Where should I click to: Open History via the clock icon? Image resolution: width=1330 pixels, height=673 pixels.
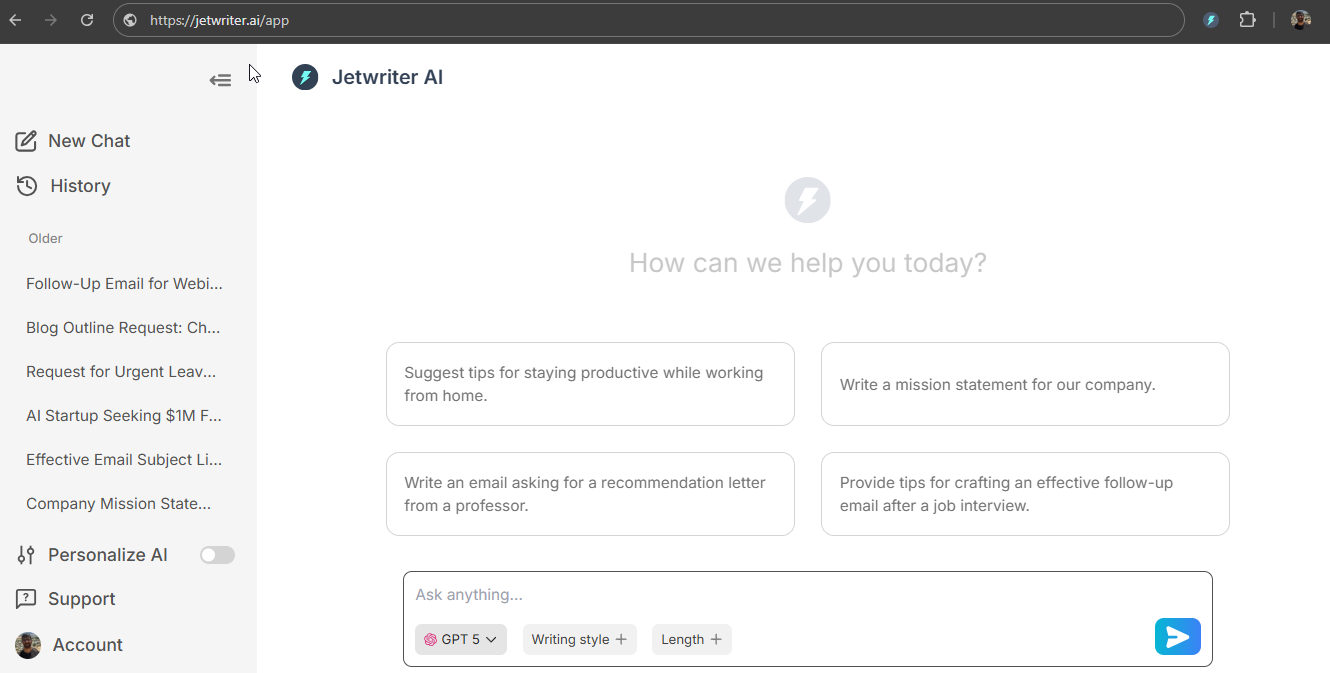click(x=27, y=186)
